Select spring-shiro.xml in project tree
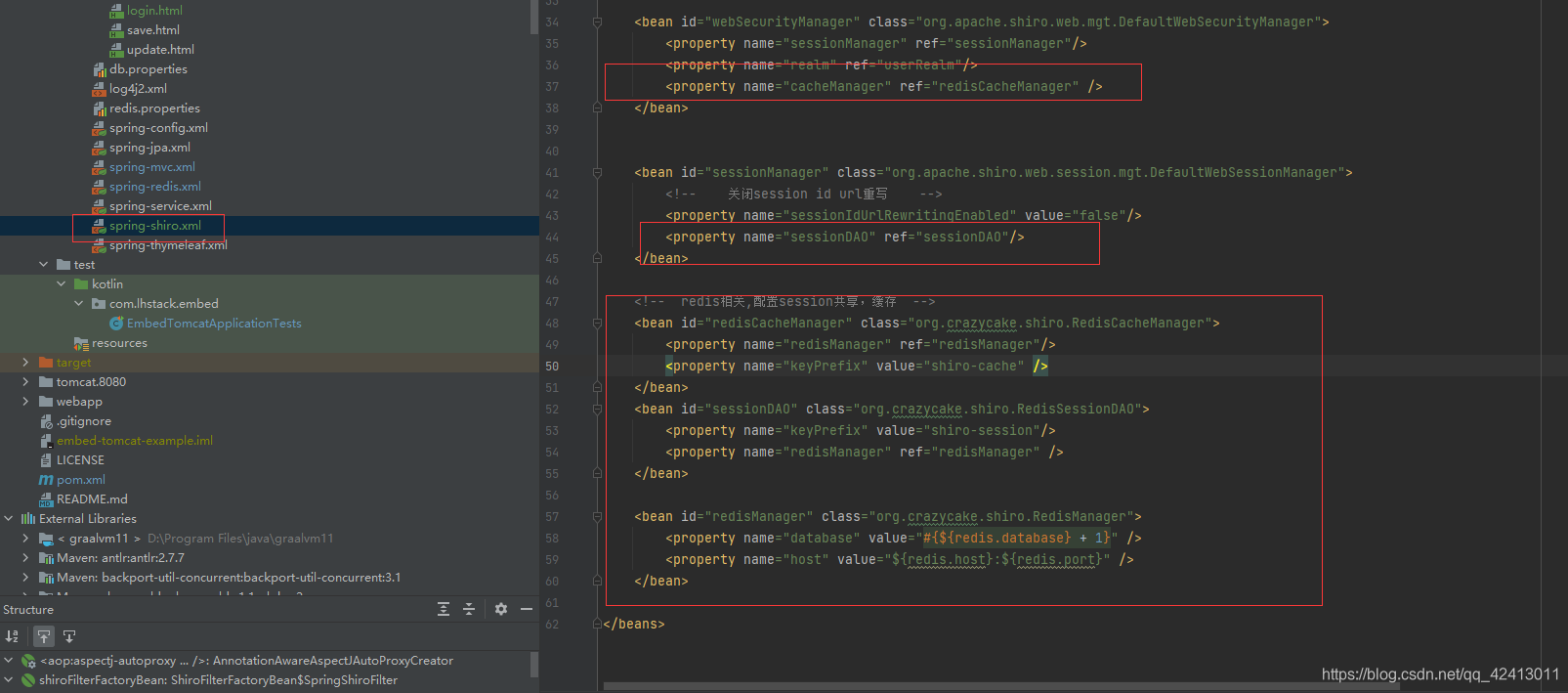Image resolution: width=1568 pixels, height=693 pixels. coord(155,226)
